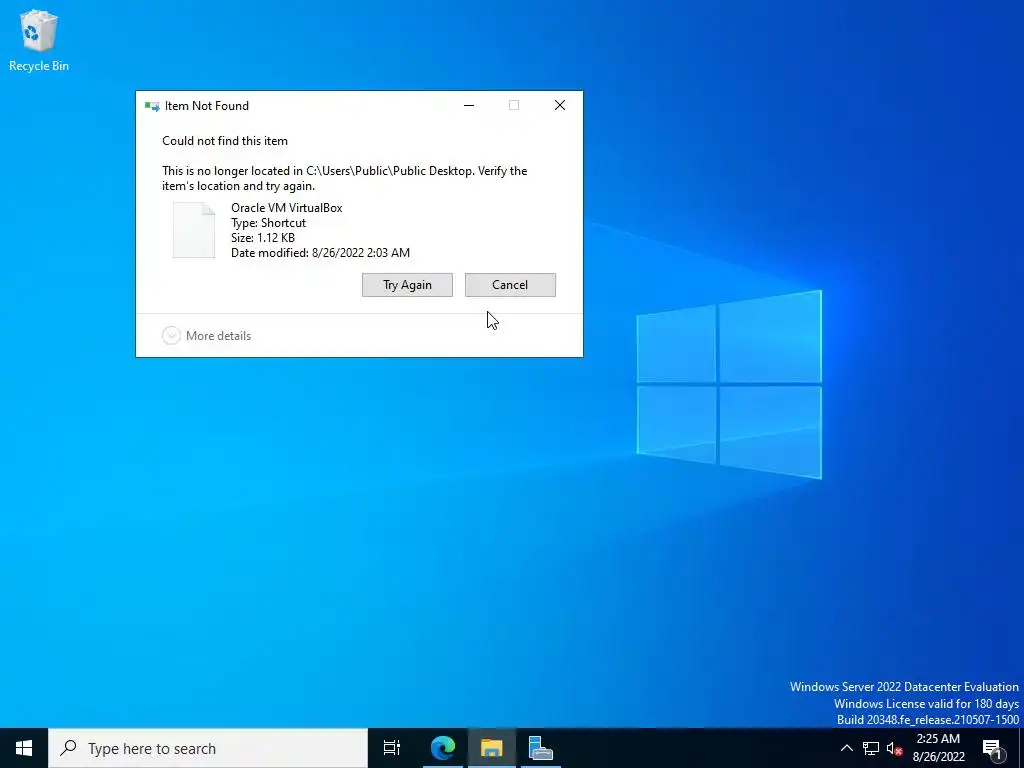Click the Could not find this item heading
The image size is (1024, 768).
point(225,141)
